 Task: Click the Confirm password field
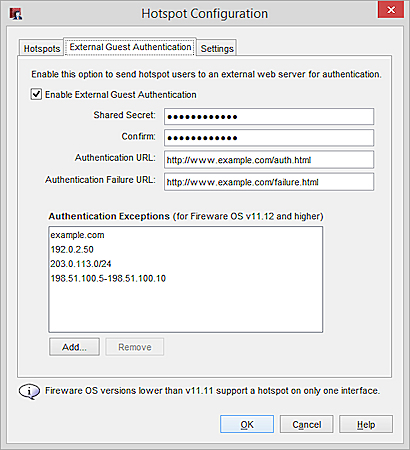point(269,138)
